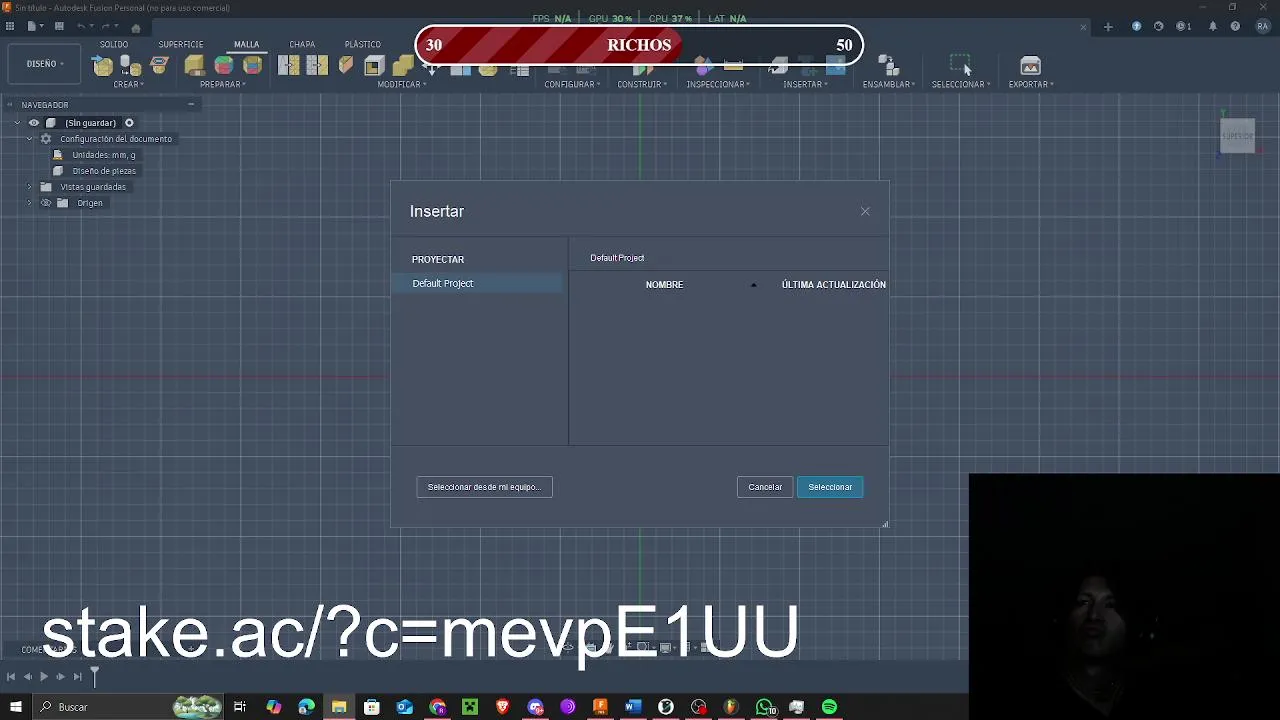This screenshot has height=720, width=1280.
Task: Switch to the MALLA tab
Action: 246,44
